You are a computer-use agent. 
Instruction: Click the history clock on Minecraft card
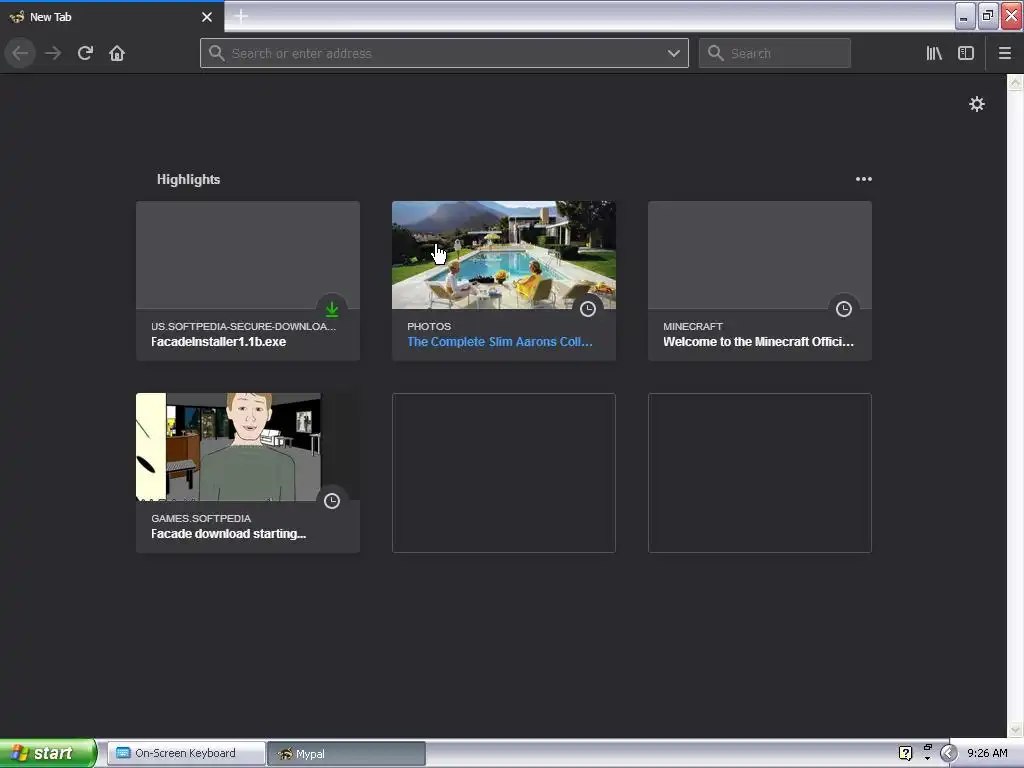point(844,309)
